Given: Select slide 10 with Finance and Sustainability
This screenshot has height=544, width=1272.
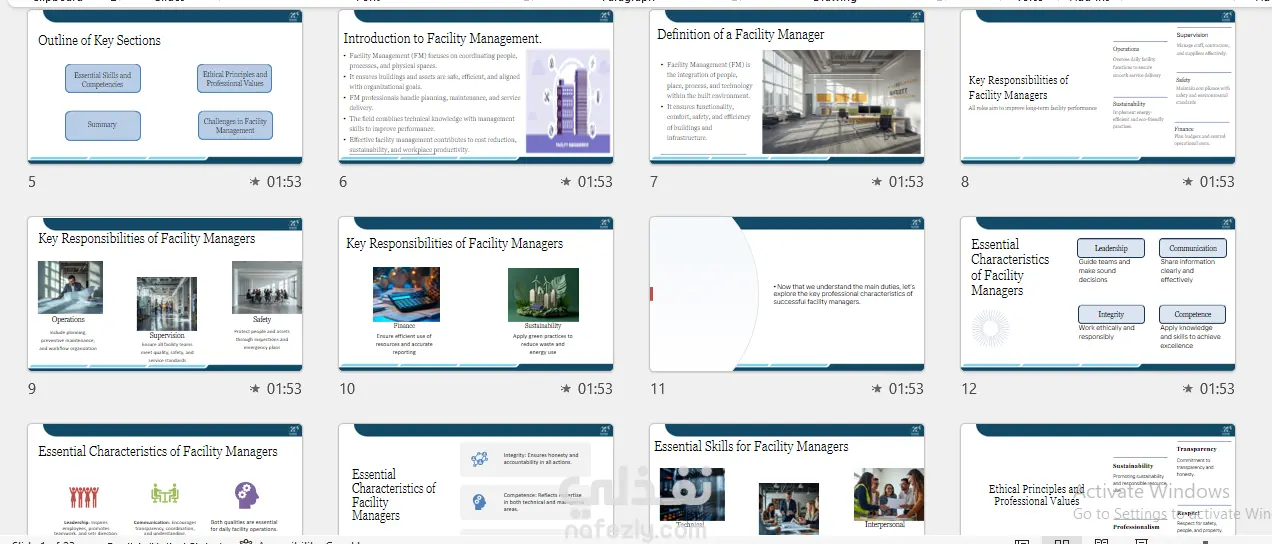Looking at the screenshot, I should point(476,294).
